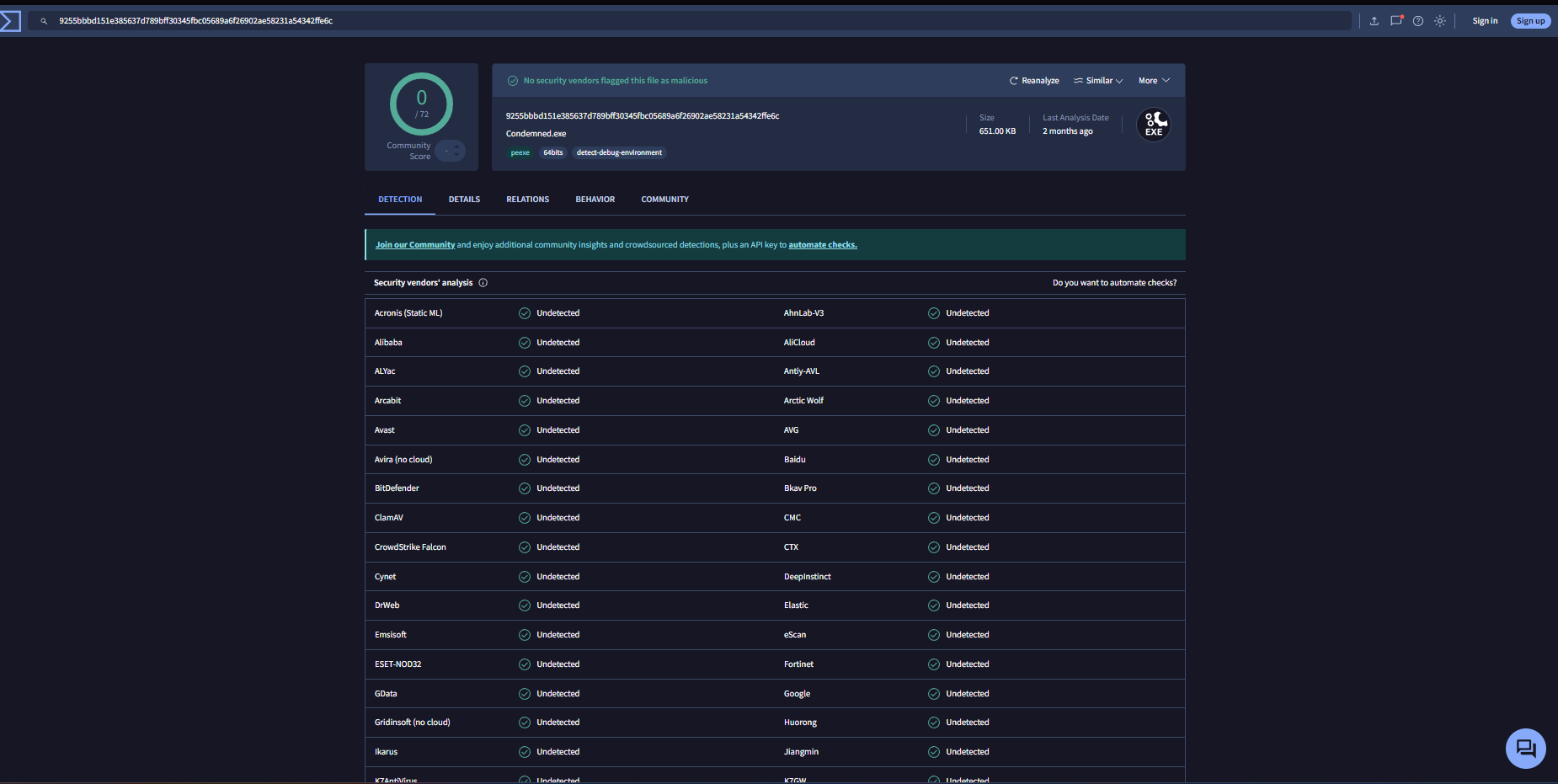
Task: Click the Gridinsoft (no cloud) vendor name
Action: tap(413, 723)
